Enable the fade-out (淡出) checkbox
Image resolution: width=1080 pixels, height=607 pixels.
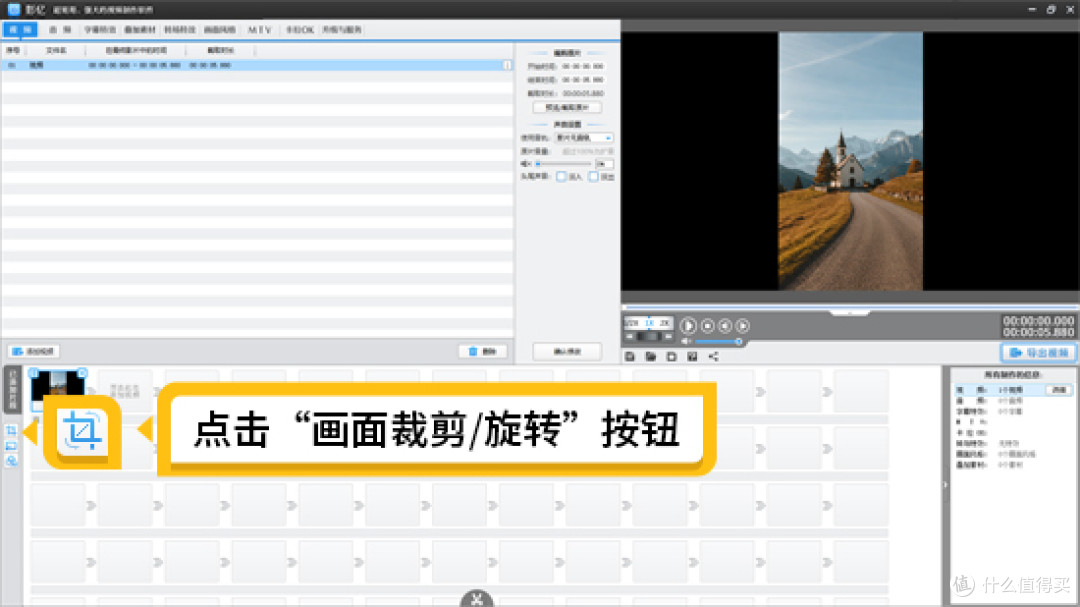pyautogui.click(x=593, y=177)
